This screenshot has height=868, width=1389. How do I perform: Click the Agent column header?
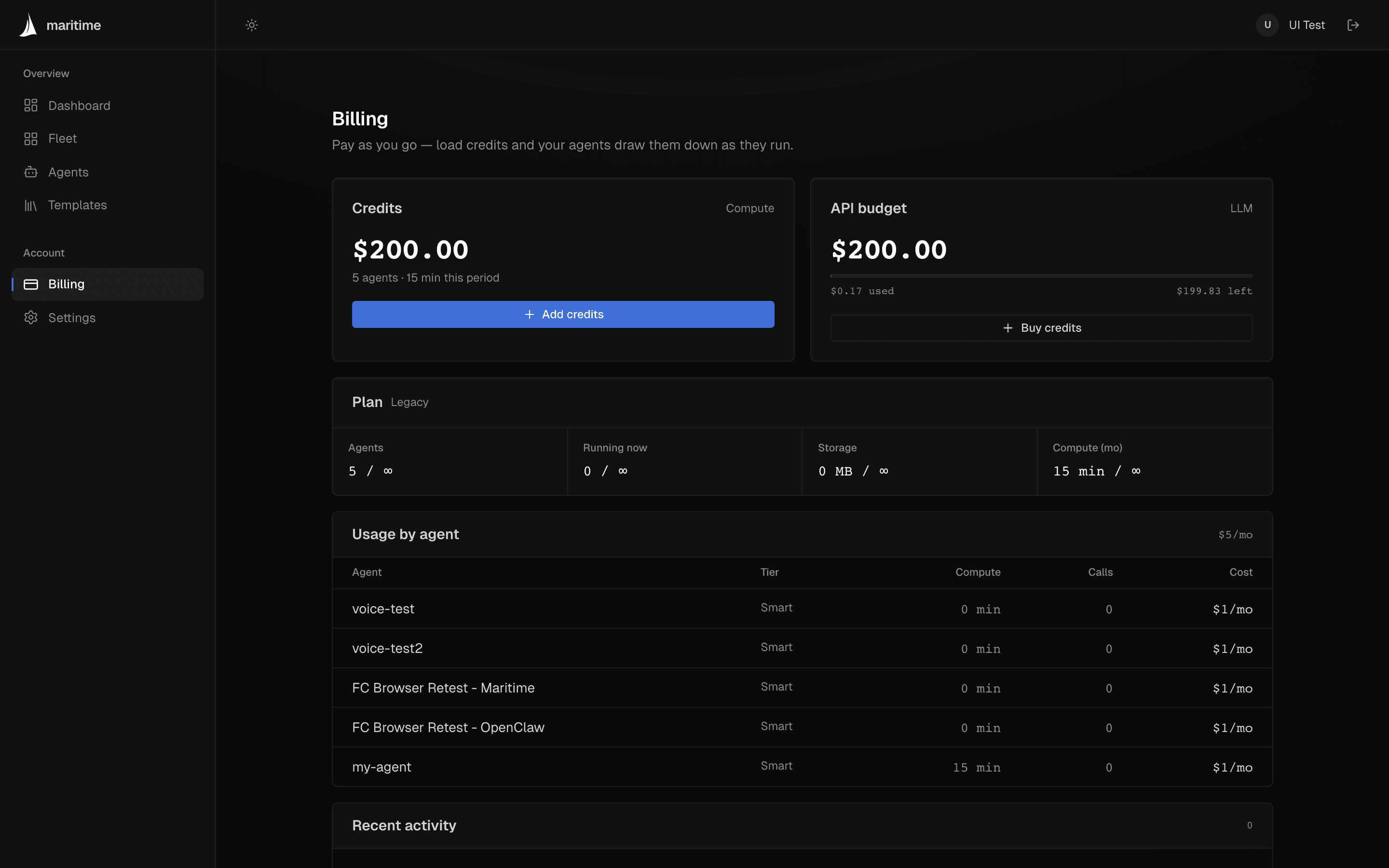pyautogui.click(x=367, y=572)
